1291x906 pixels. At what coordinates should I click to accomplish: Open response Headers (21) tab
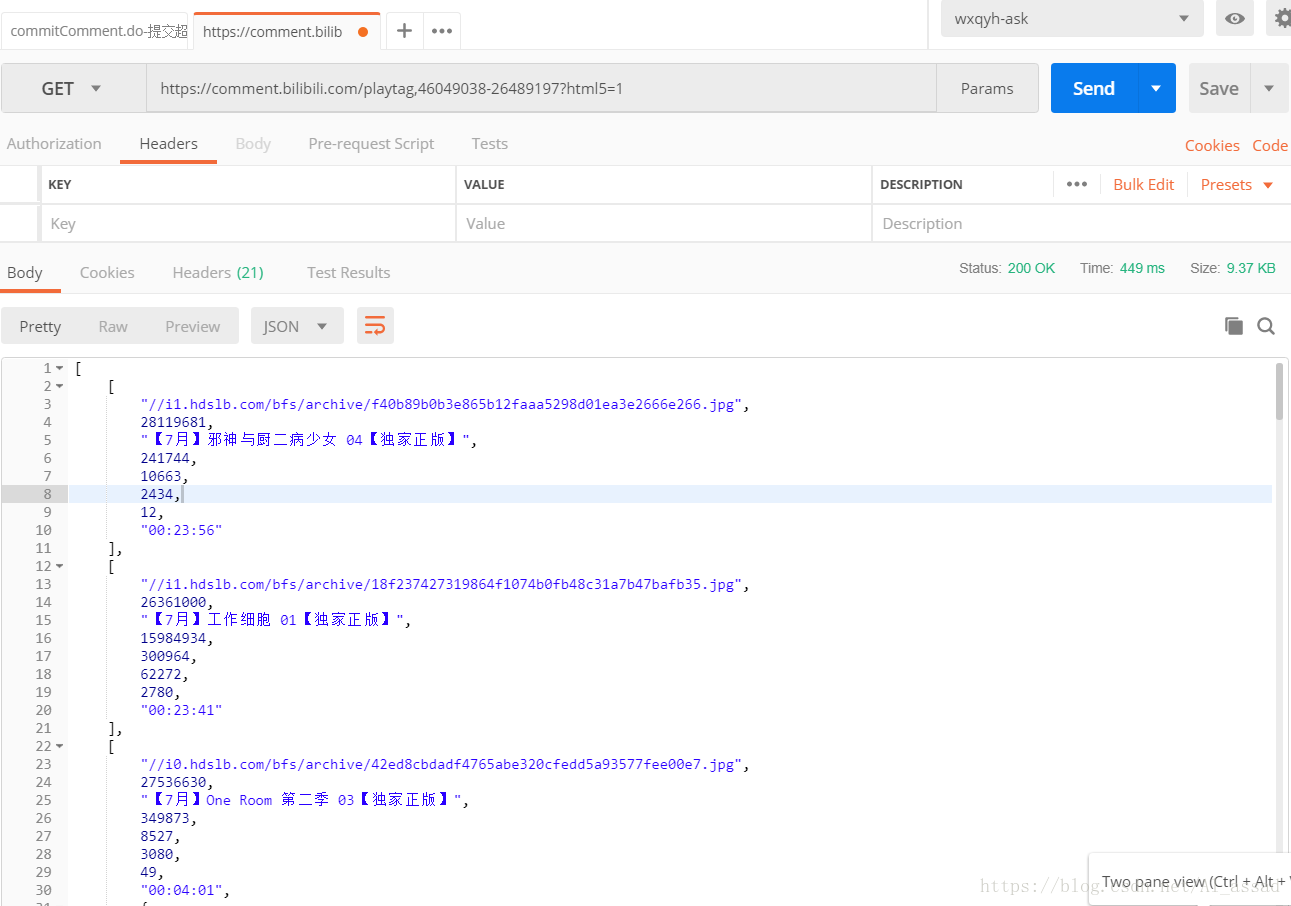point(218,272)
